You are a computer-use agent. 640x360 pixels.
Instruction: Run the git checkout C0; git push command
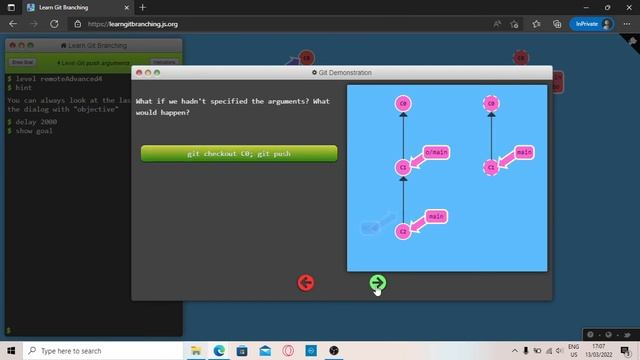pos(239,153)
